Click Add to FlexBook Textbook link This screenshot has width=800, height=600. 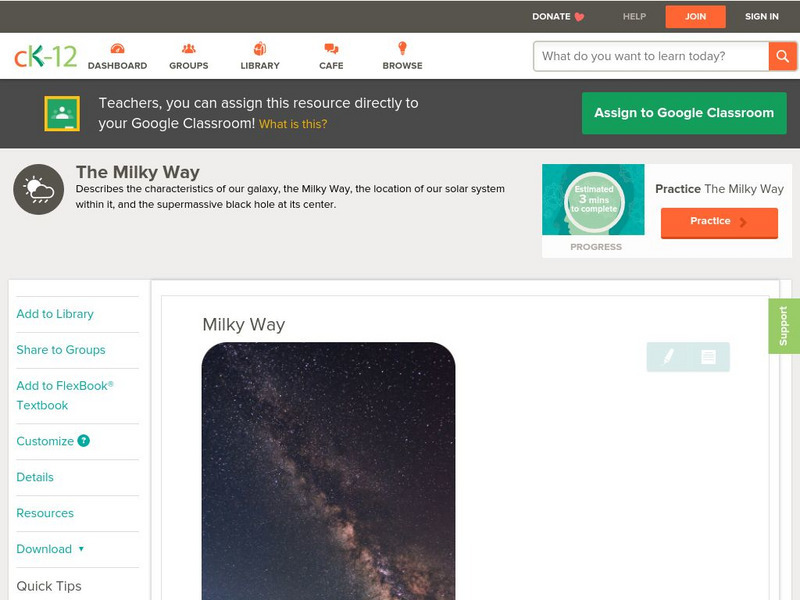[x=65, y=395]
